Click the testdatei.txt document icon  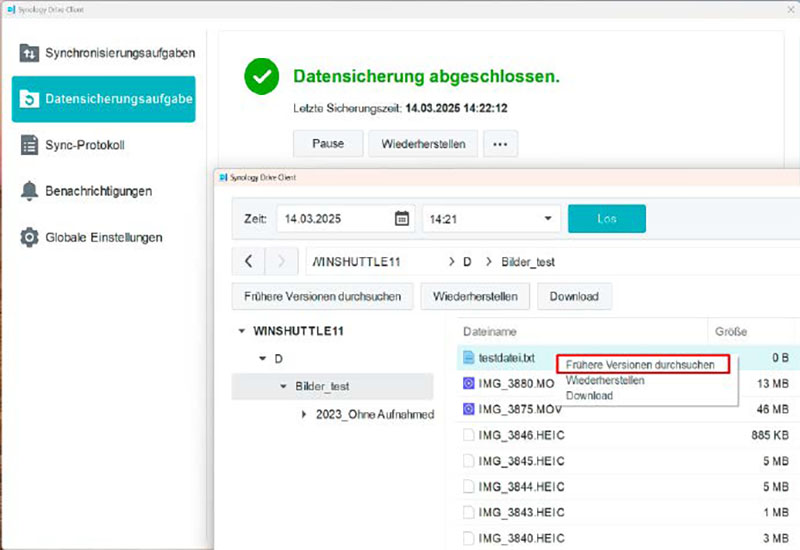468,358
